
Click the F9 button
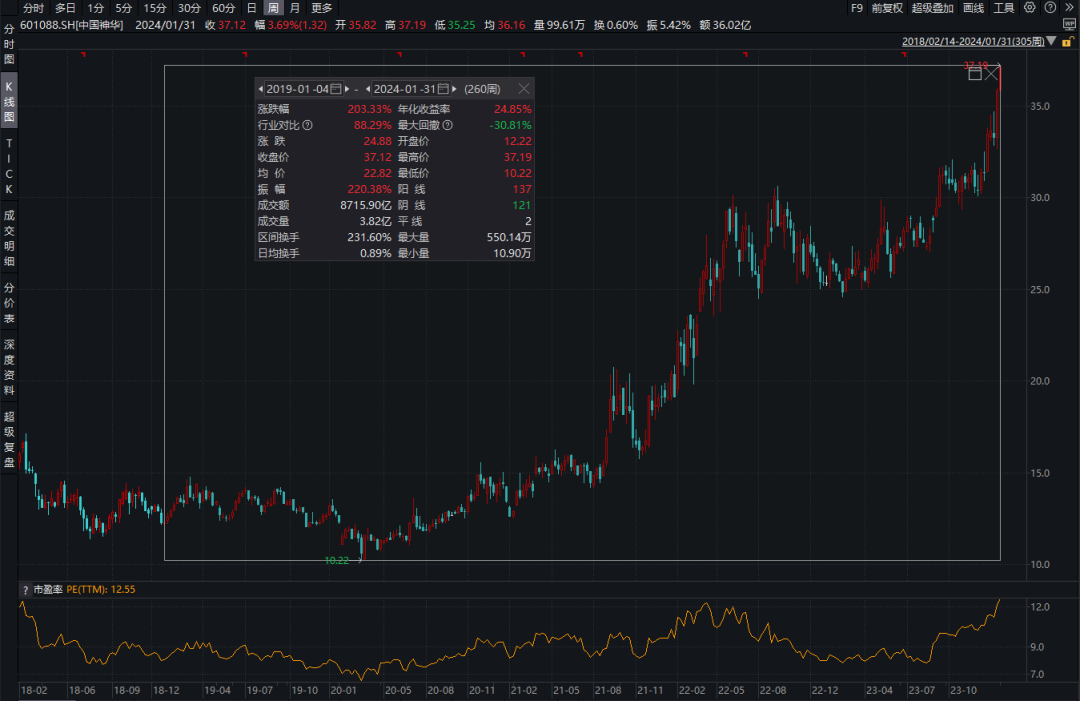point(857,8)
